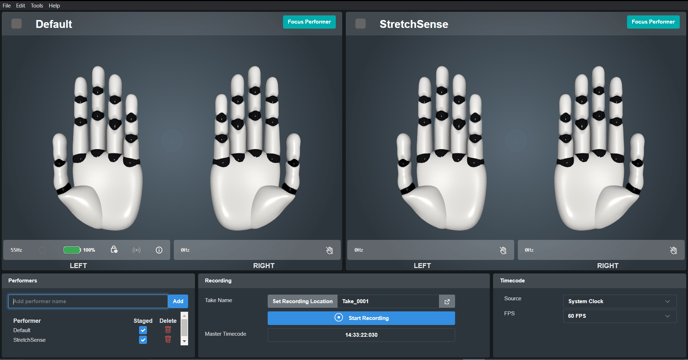Open the Tools menu
This screenshot has width=688, height=360.
click(x=37, y=6)
